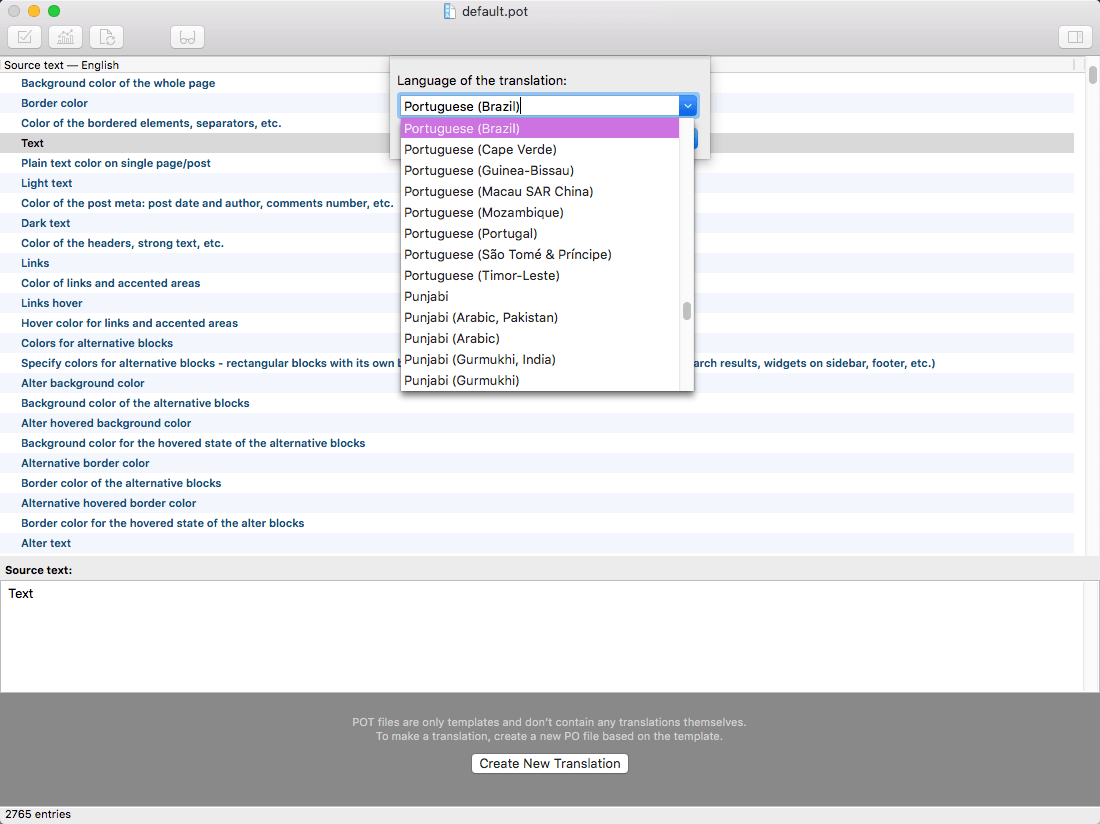Click the Update from source toolbar icon
This screenshot has width=1100, height=824.
point(107,37)
